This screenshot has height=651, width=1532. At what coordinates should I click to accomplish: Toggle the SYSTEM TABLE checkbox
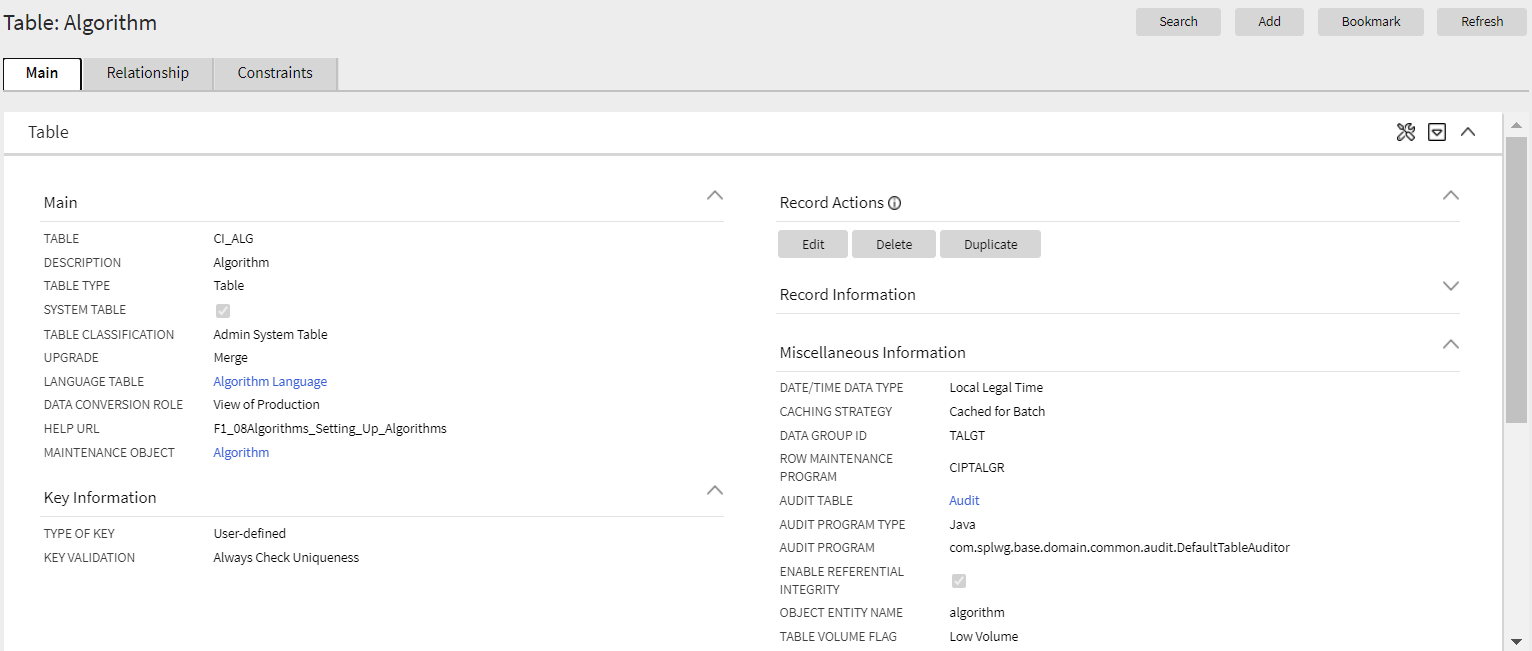pos(222,310)
